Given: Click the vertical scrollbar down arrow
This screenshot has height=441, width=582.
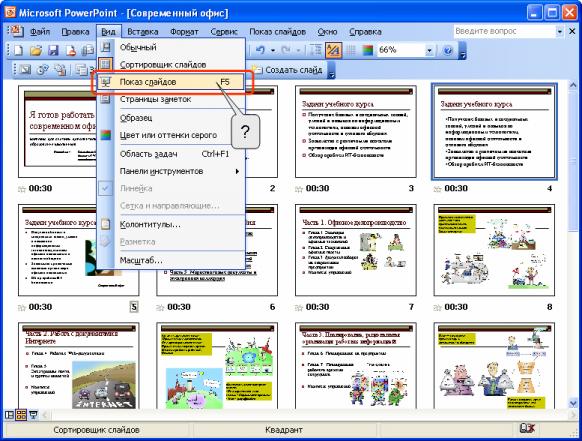Looking at the screenshot, I should click(x=573, y=402).
